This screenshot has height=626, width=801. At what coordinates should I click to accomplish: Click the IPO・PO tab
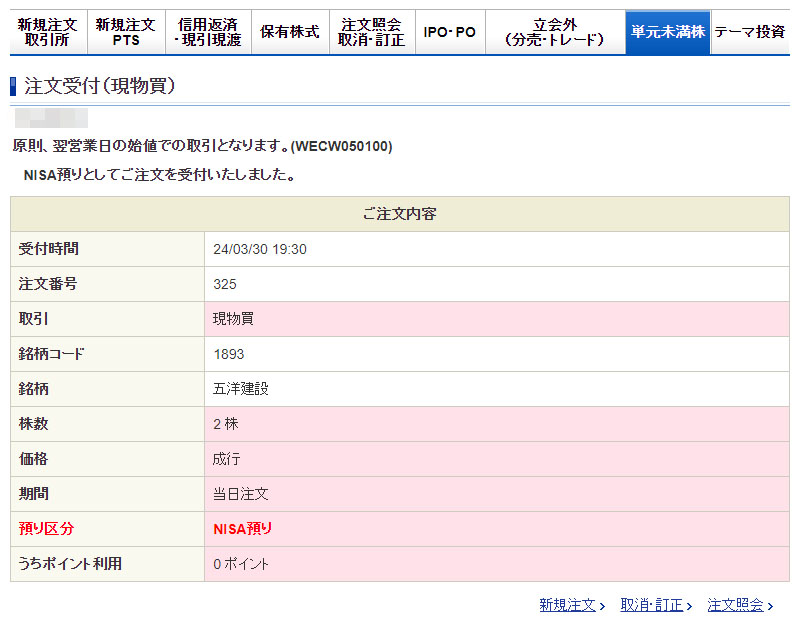click(x=449, y=32)
